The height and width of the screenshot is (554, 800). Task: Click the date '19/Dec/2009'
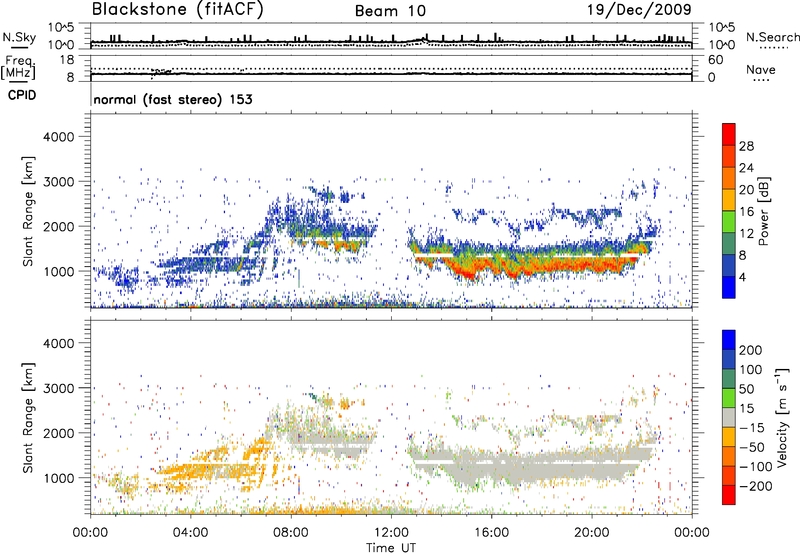pos(639,9)
